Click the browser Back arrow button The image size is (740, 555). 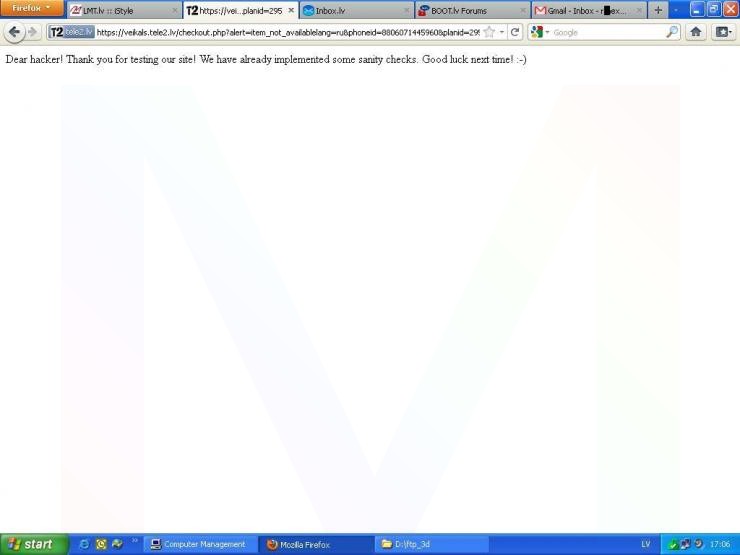(14, 32)
